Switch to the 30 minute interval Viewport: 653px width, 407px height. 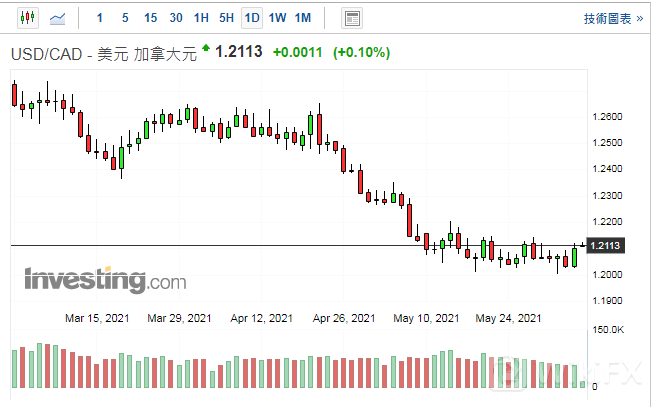point(176,17)
